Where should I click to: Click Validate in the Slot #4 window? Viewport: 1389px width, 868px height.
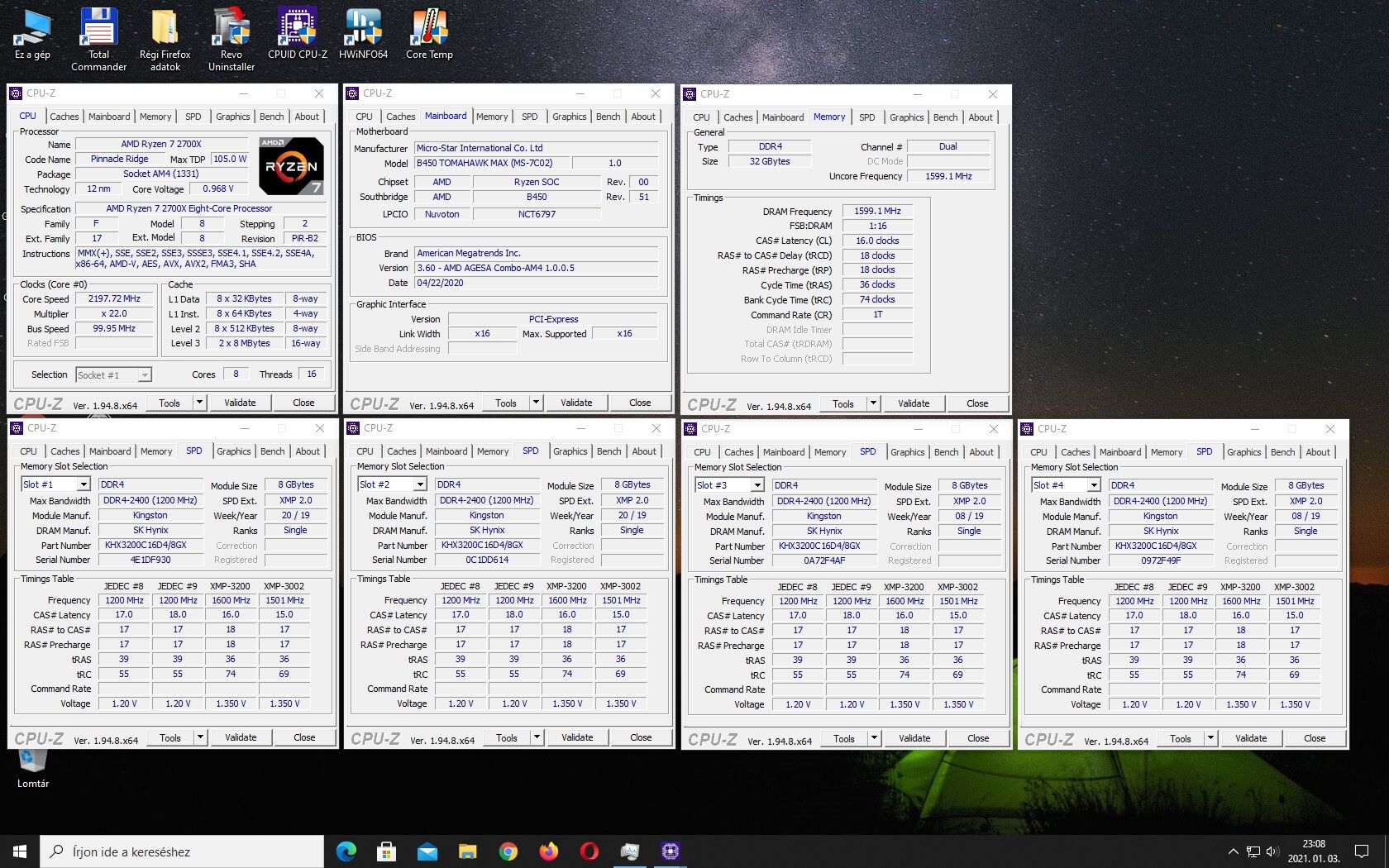[1251, 738]
